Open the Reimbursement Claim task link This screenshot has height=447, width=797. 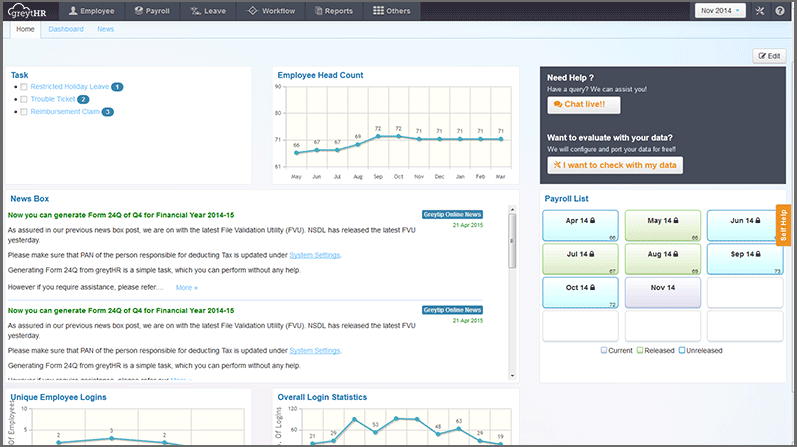[65, 111]
